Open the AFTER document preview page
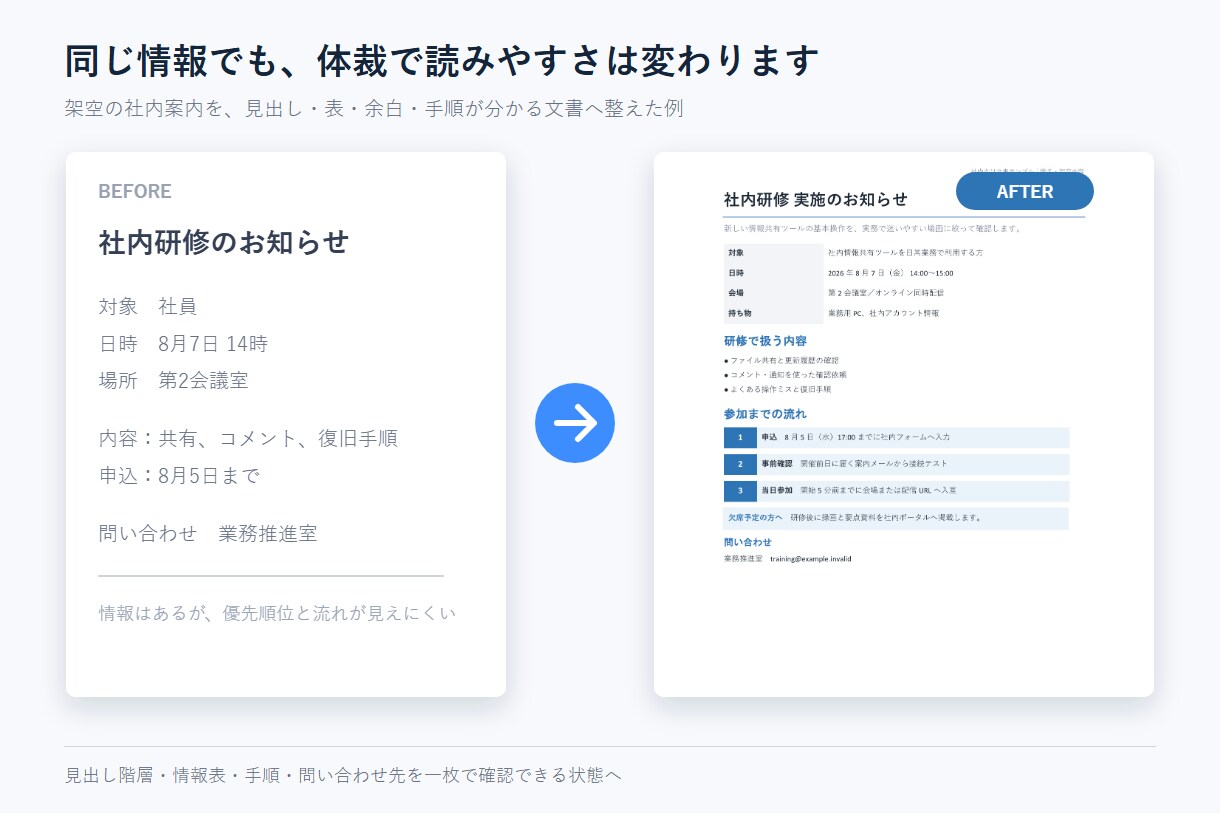The width and height of the screenshot is (1220, 813). click(x=904, y=424)
